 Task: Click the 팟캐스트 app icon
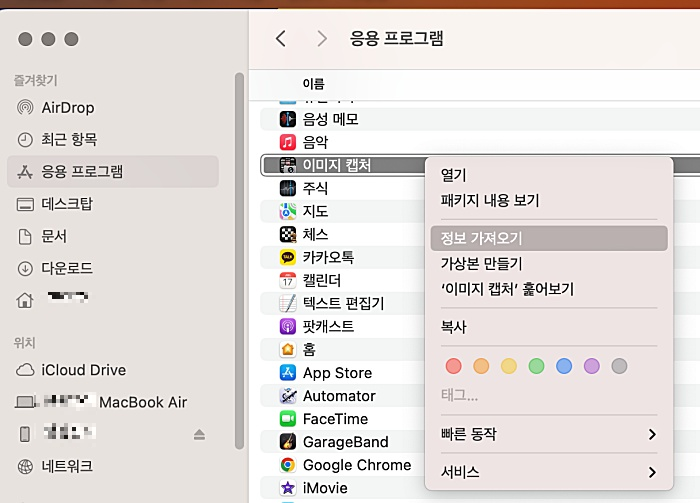pyautogui.click(x=288, y=327)
